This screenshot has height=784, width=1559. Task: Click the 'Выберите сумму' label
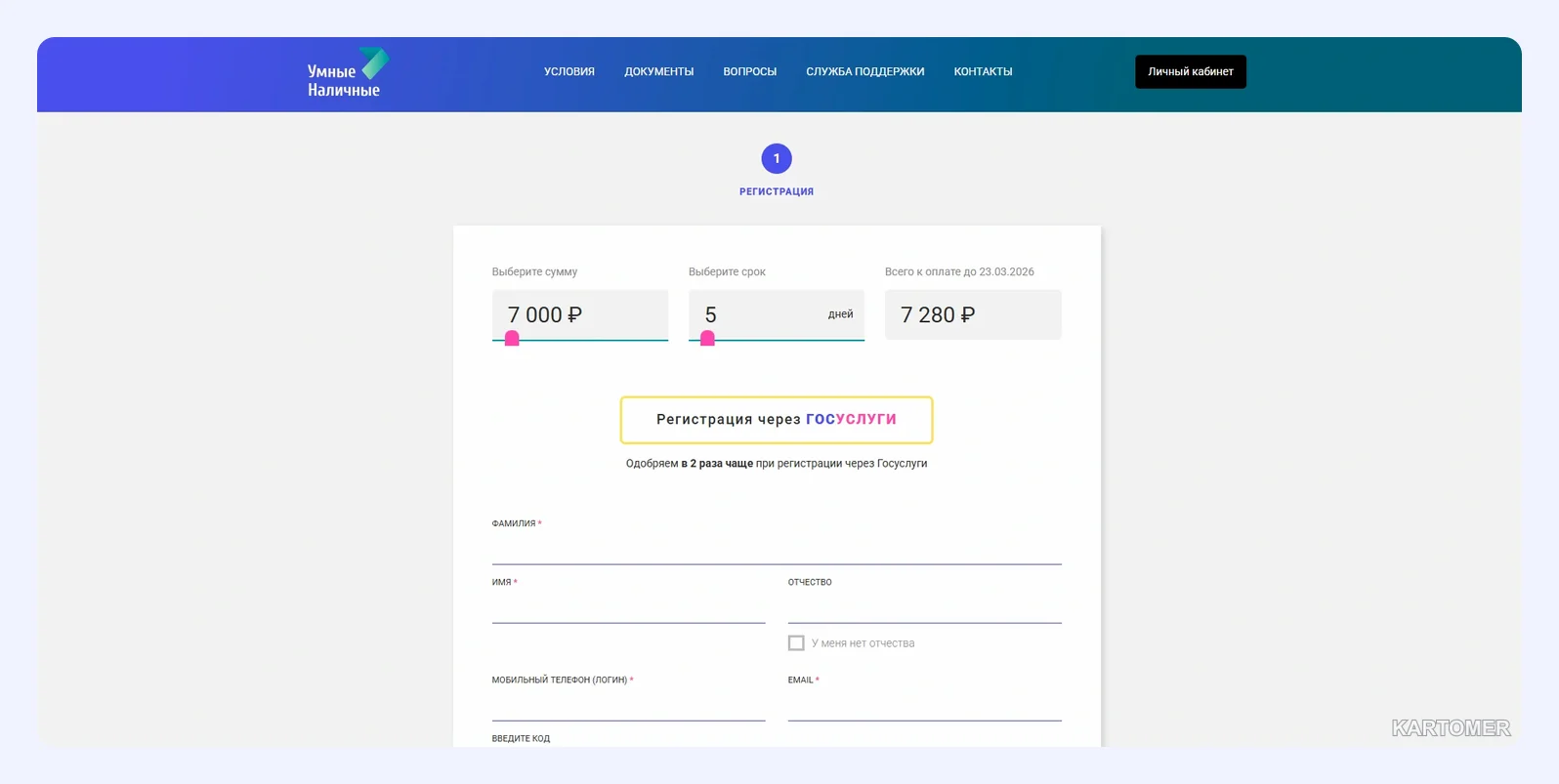click(534, 271)
